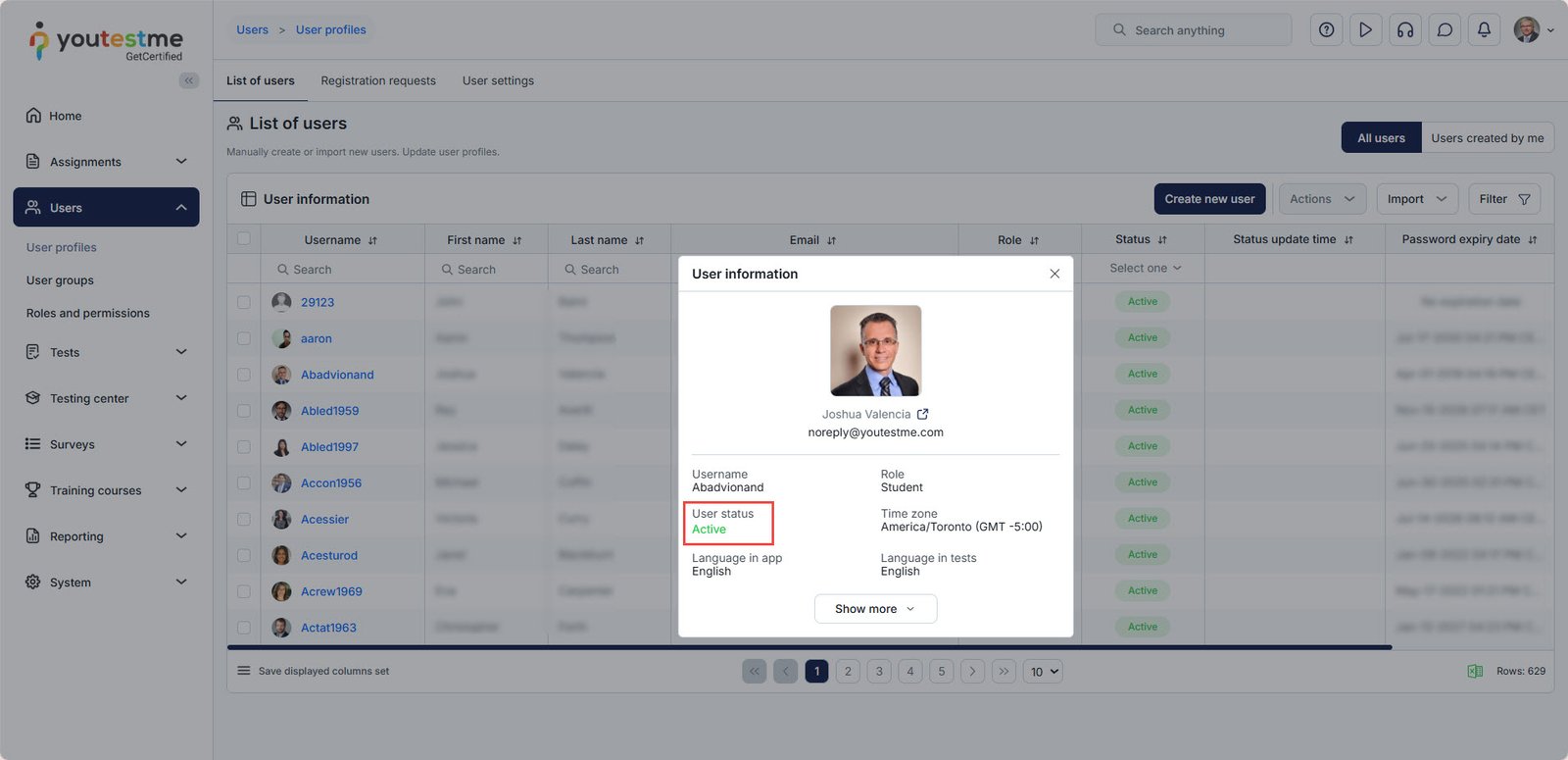1568x760 pixels.
Task: Click the help question mark icon
Action: pyautogui.click(x=1326, y=30)
